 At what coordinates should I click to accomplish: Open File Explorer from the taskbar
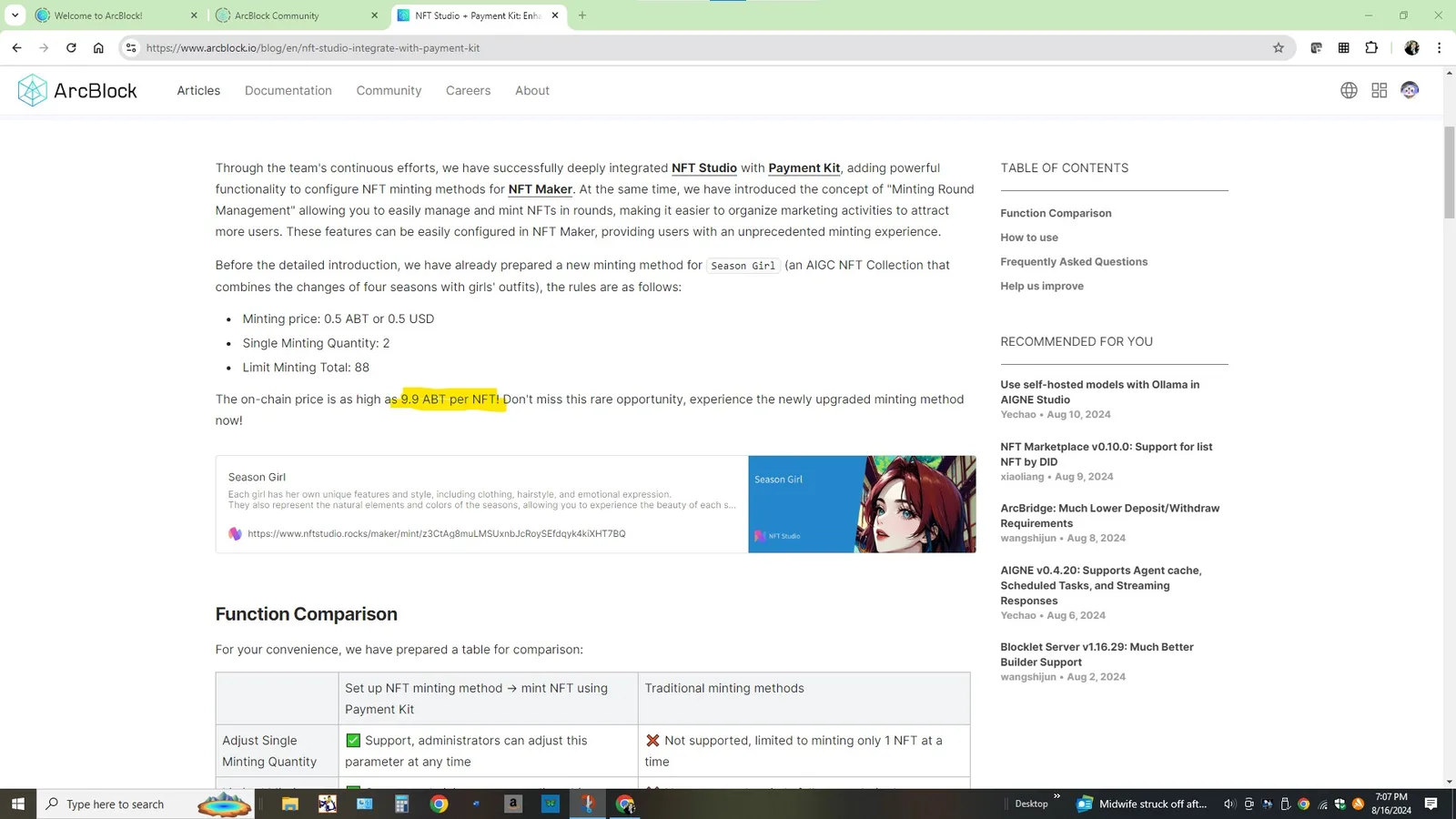[x=290, y=804]
